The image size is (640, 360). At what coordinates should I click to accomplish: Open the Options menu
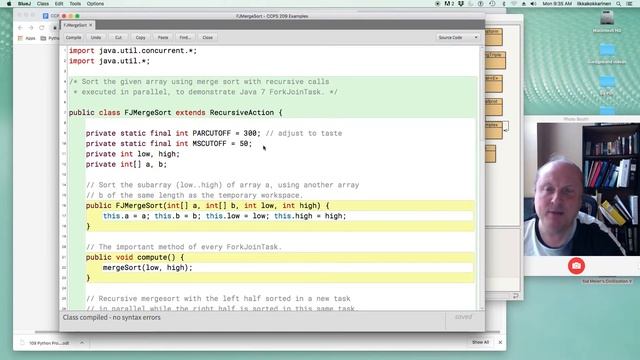pyautogui.click(x=95, y=4)
